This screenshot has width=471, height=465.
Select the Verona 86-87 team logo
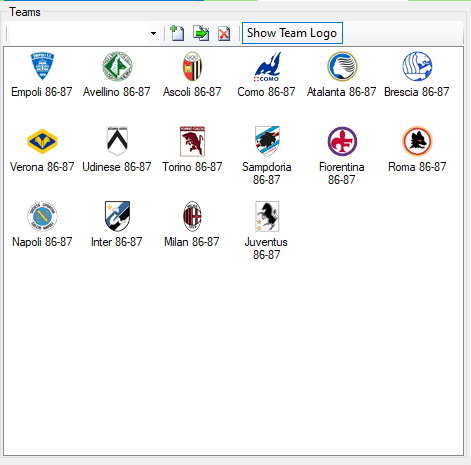pyautogui.click(x=42, y=141)
